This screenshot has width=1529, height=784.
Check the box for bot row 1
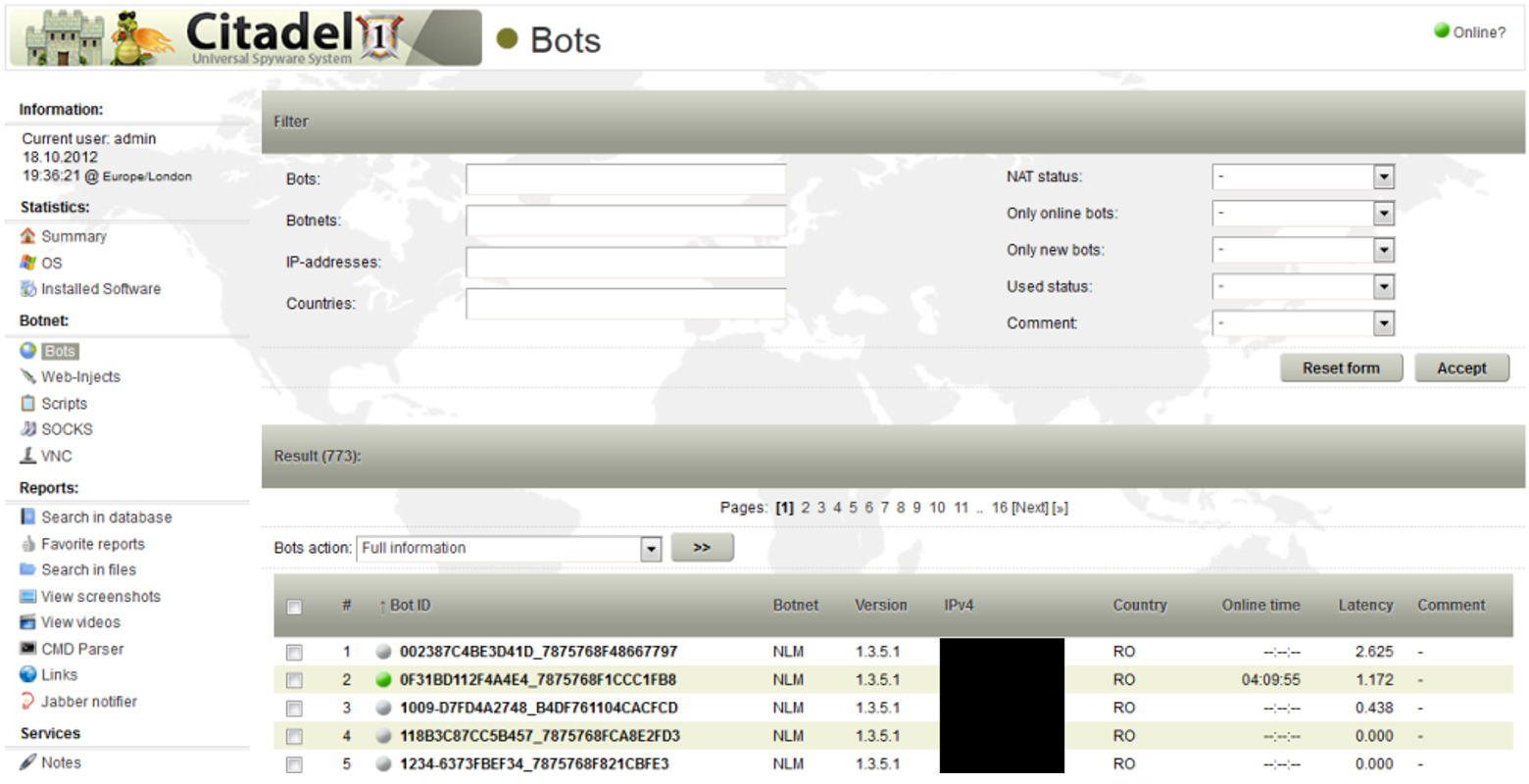(x=294, y=652)
